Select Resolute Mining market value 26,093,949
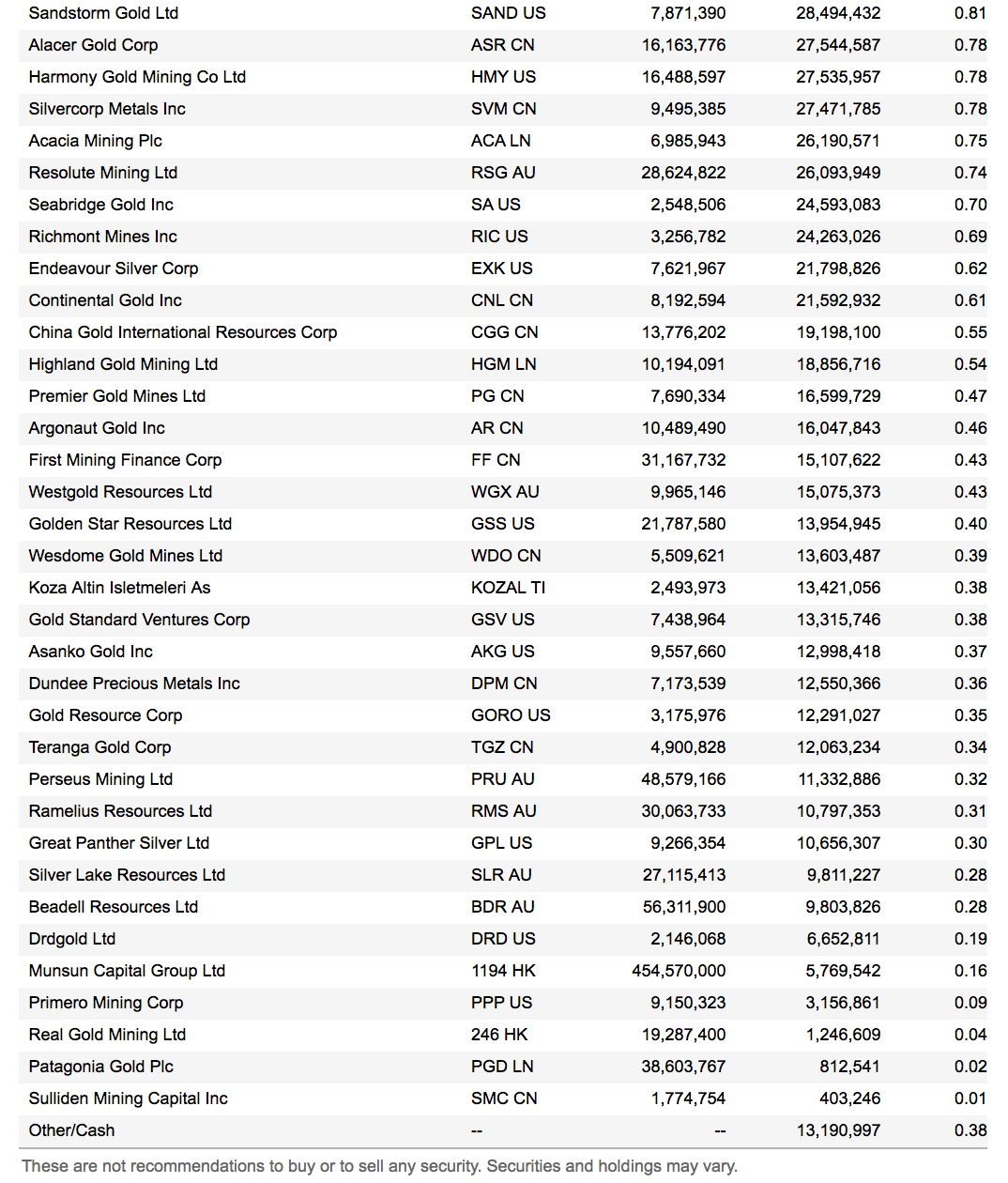Image resolution: width=1008 pixels, height=1183 pixels. pyautogui.click(x=837, y=173)
